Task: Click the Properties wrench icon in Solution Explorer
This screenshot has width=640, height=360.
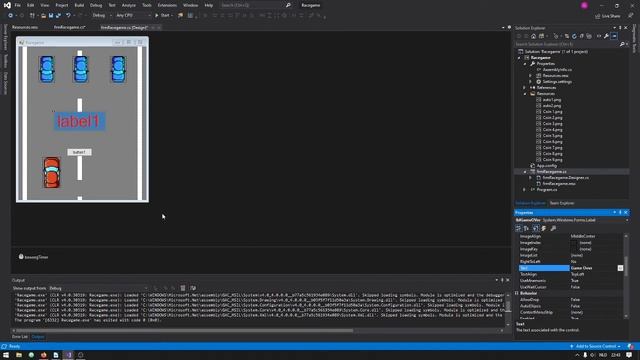Action: click(607, 36)
